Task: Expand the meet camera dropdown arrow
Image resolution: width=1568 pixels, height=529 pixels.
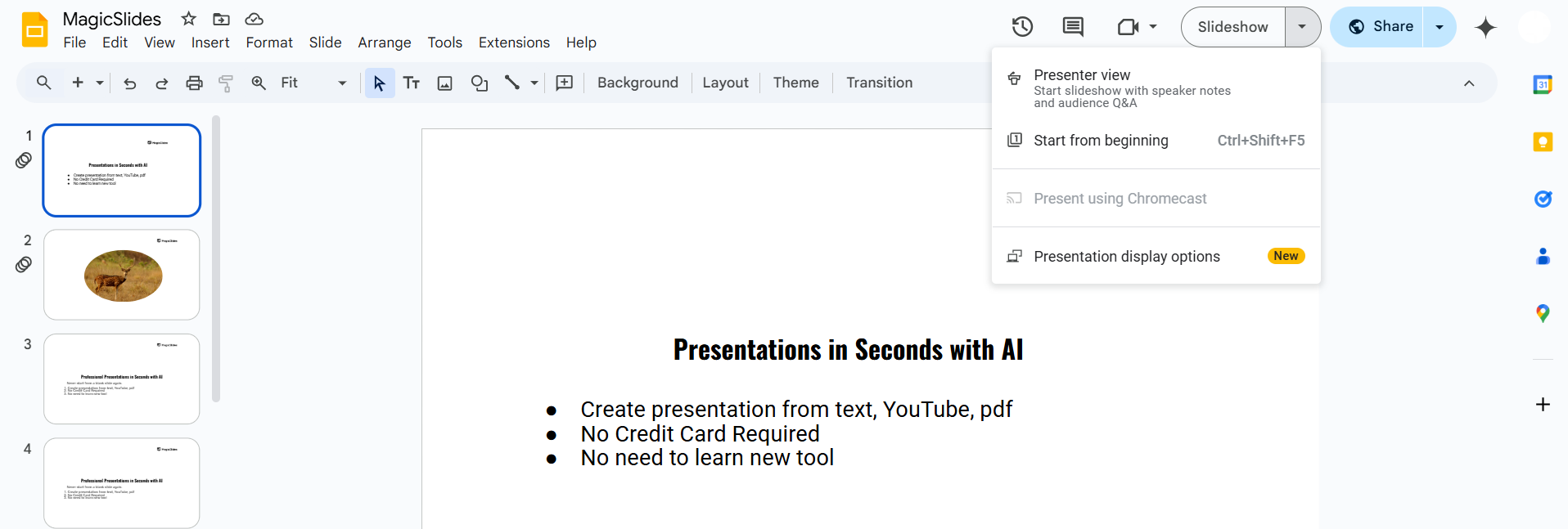Action: (1153, 27)
